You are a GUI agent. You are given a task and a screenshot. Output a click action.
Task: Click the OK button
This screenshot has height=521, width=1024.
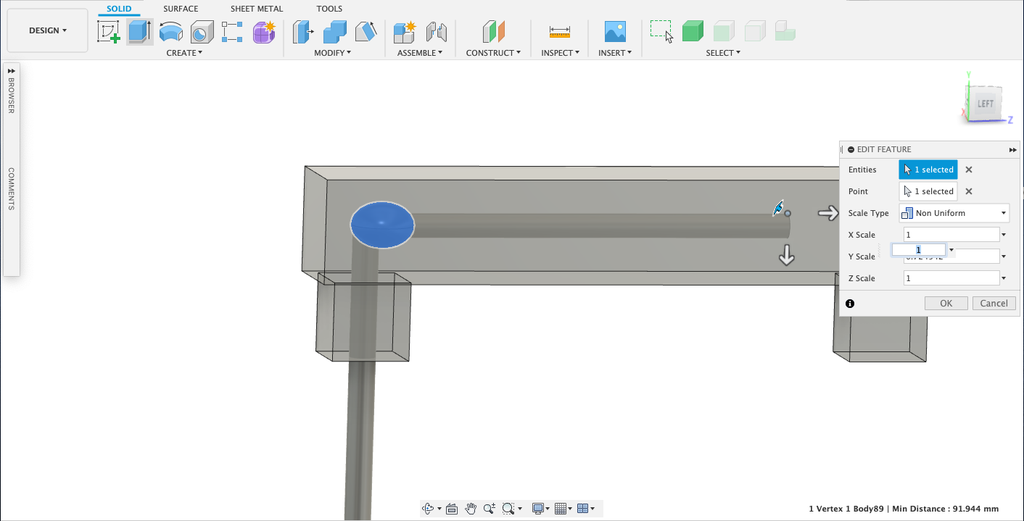[945, 303]
